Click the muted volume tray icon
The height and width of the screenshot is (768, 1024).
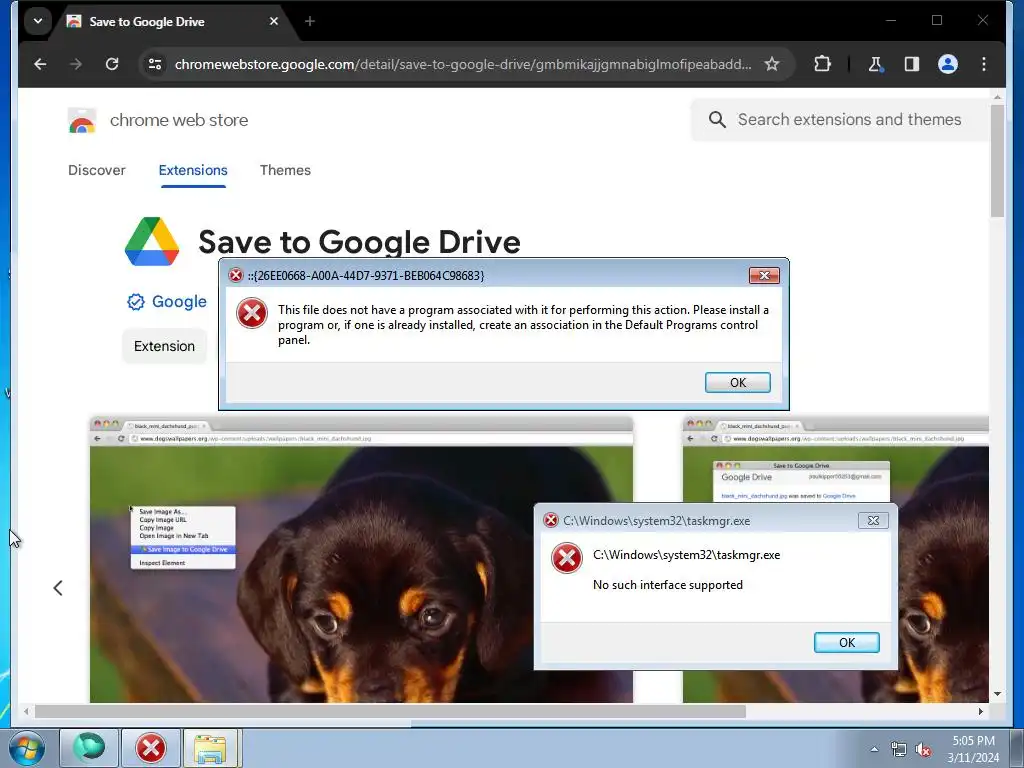pos(923,750)
